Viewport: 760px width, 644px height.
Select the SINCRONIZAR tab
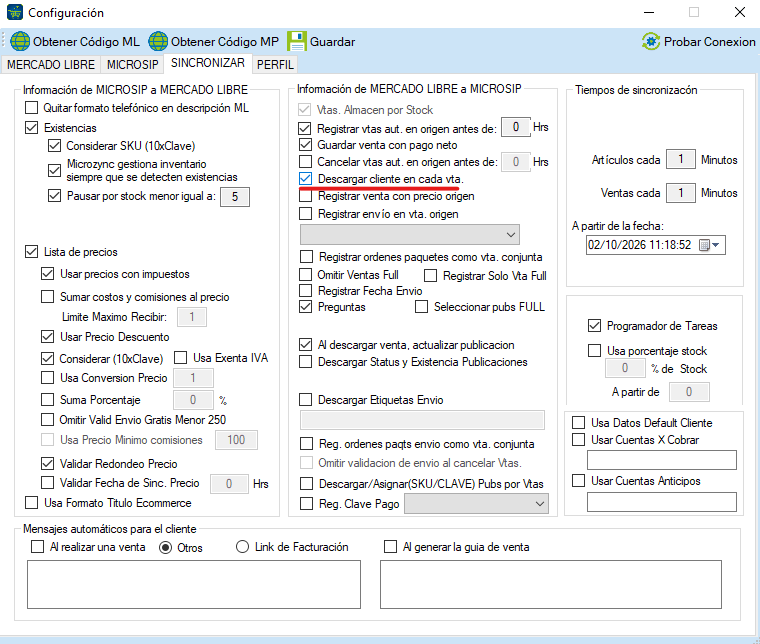pyautogui.click(x=208, y=63)
